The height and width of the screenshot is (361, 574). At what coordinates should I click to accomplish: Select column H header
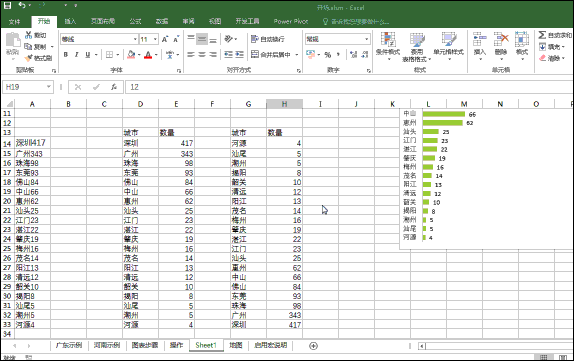point(284,104)
